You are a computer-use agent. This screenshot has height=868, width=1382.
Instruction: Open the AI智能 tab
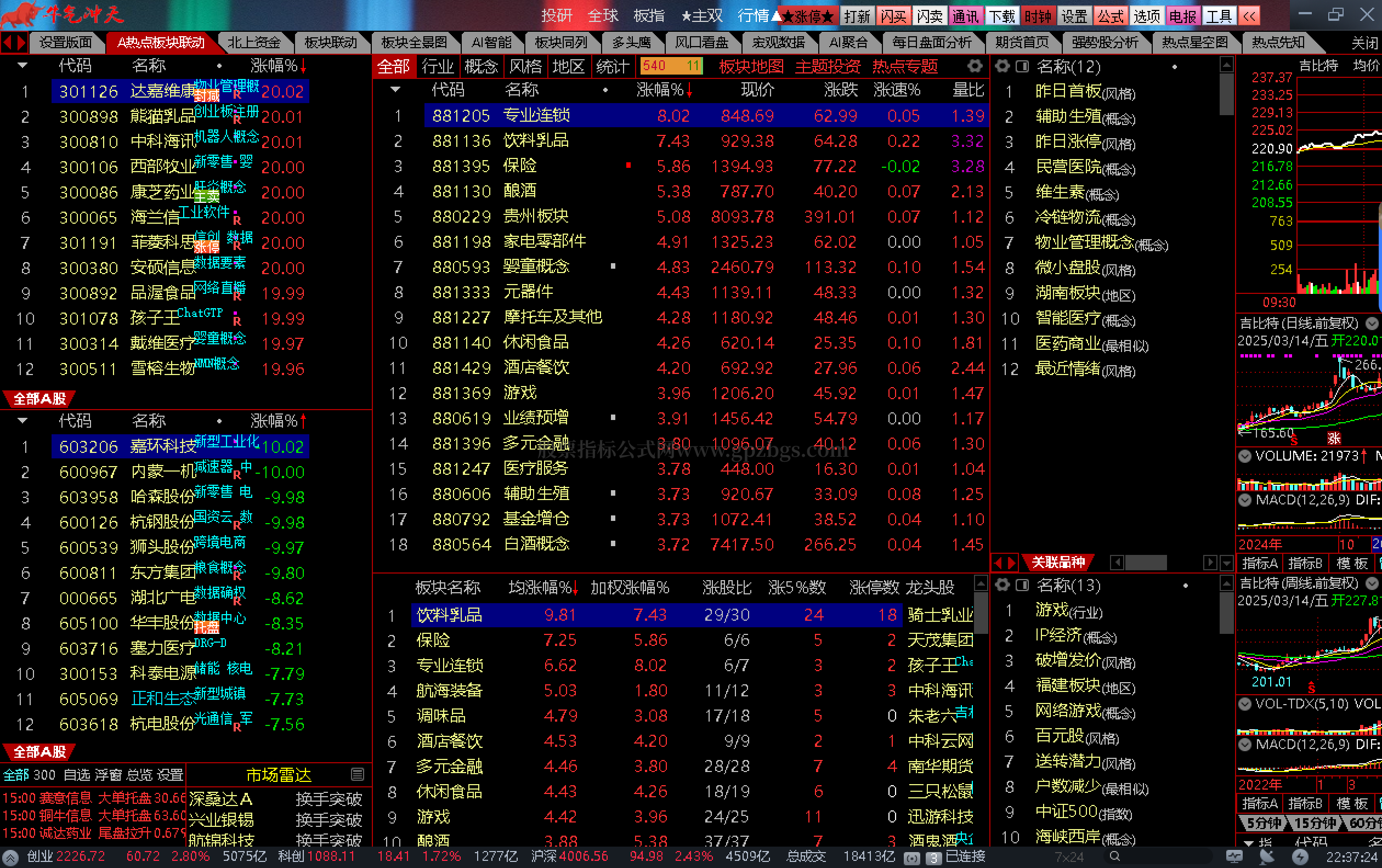491,42
